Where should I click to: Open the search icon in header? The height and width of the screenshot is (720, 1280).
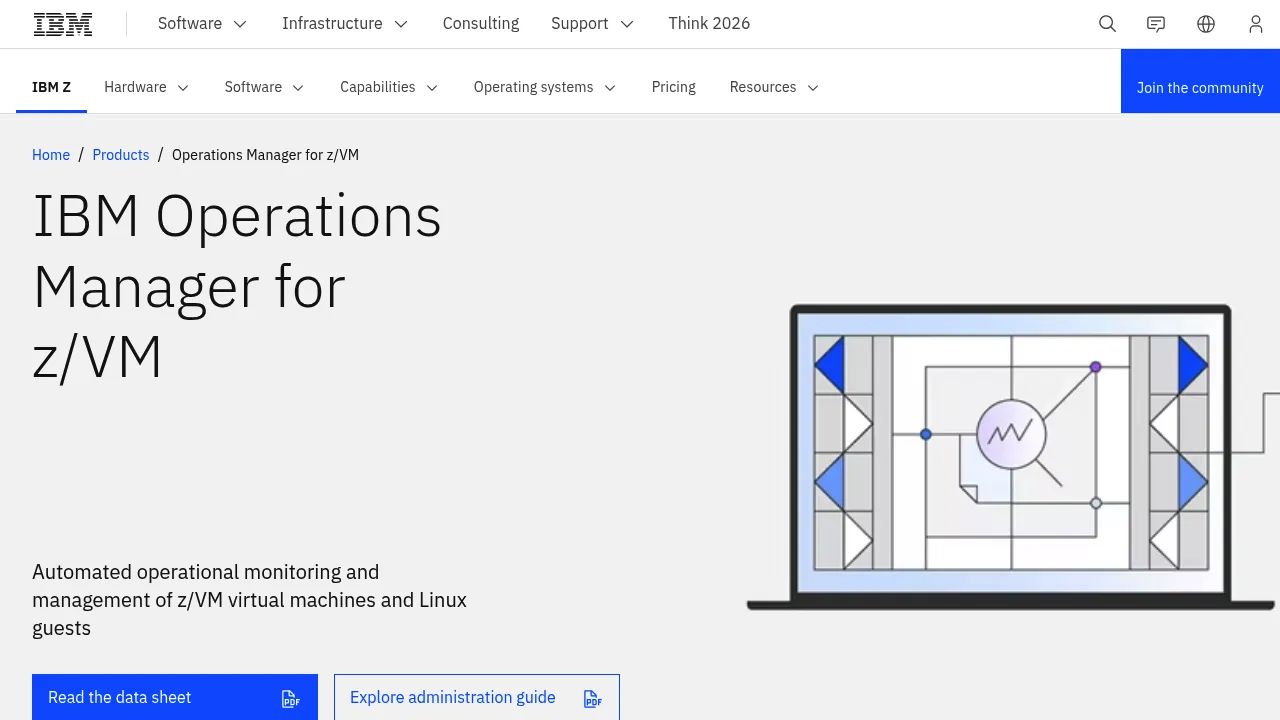(1107, 24)
